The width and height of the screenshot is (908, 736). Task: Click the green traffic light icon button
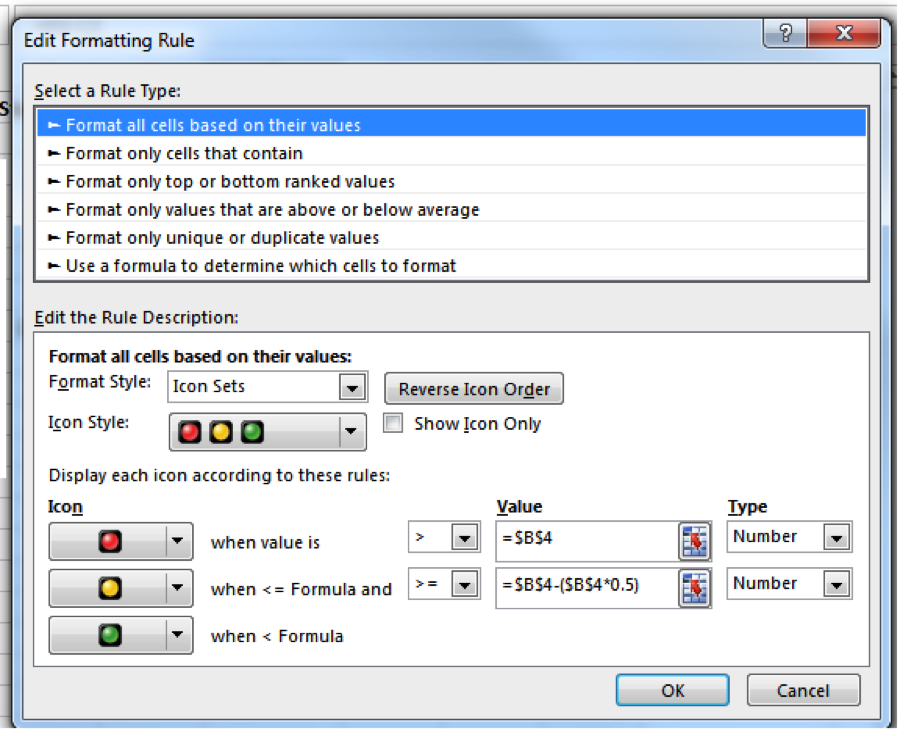coord(109,634)
